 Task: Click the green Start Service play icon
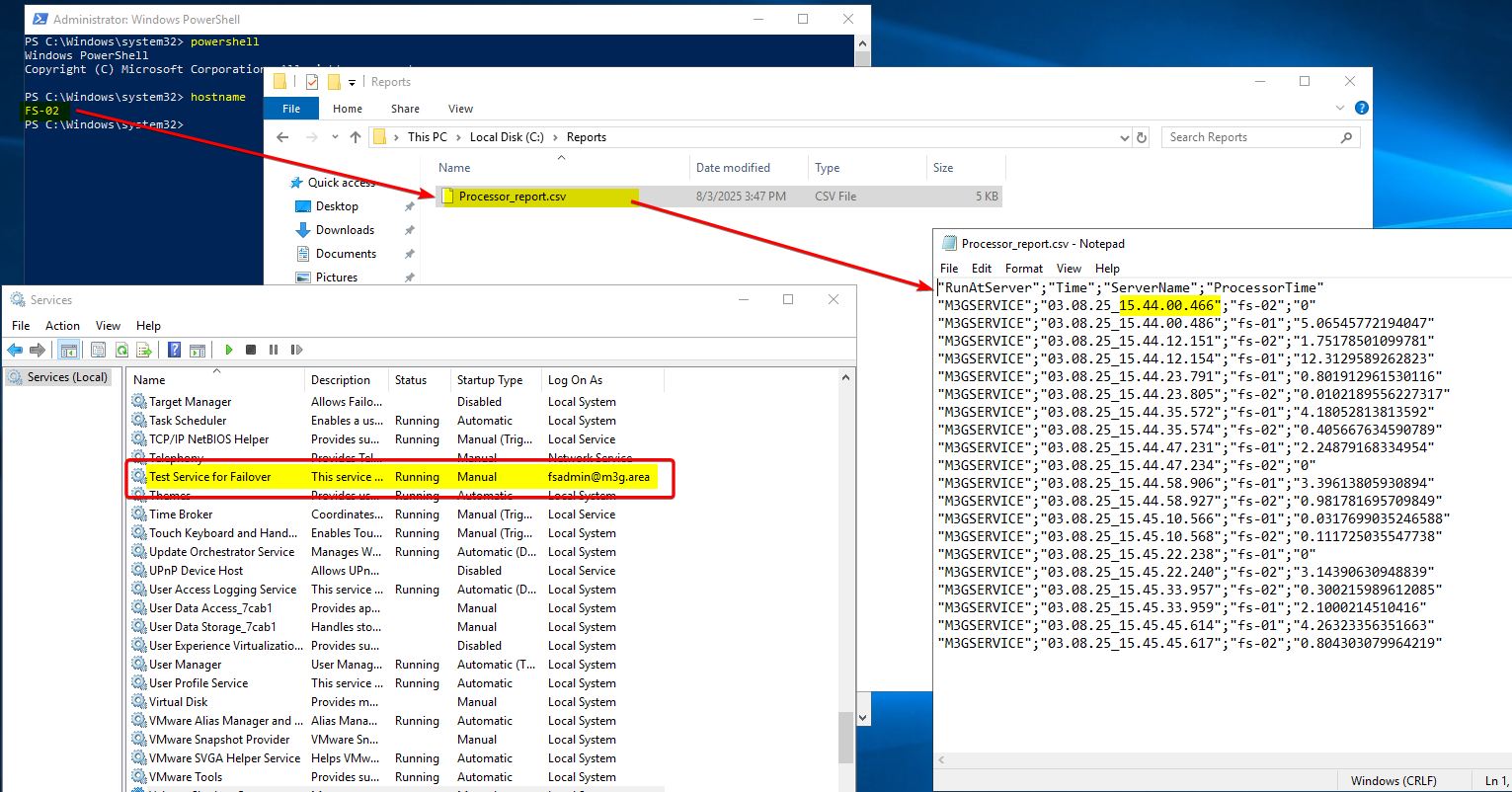229,350
